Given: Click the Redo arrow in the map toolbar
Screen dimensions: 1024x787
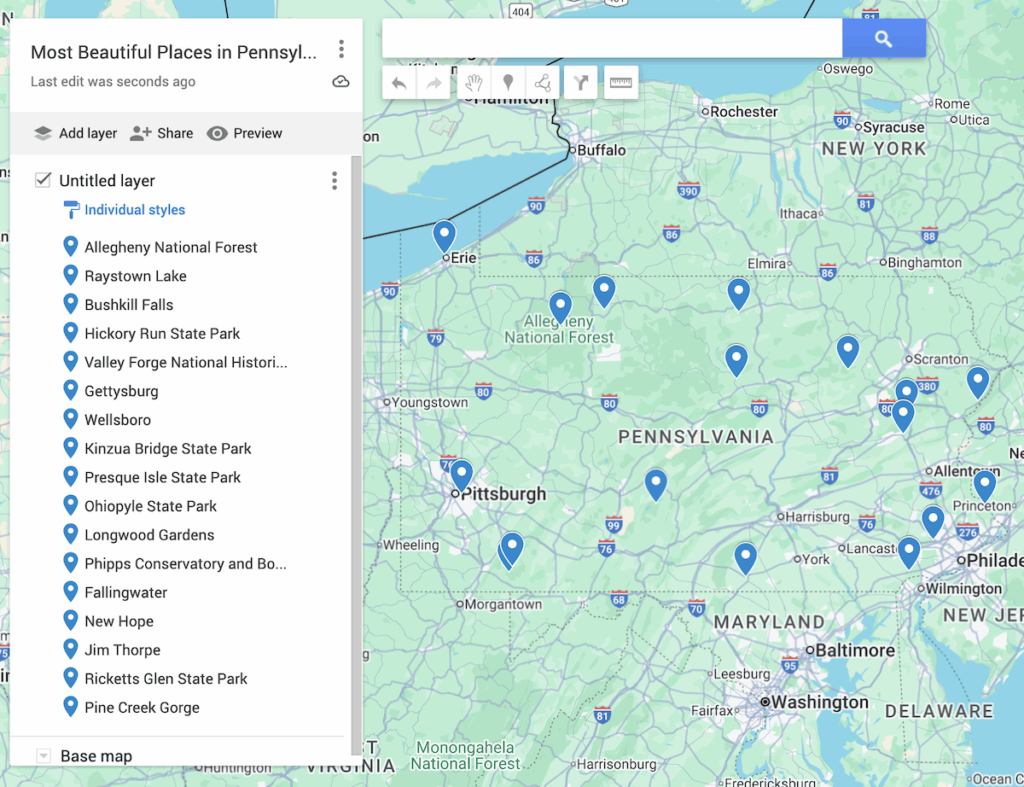Looking at the screenshot, I should [434, 83].
